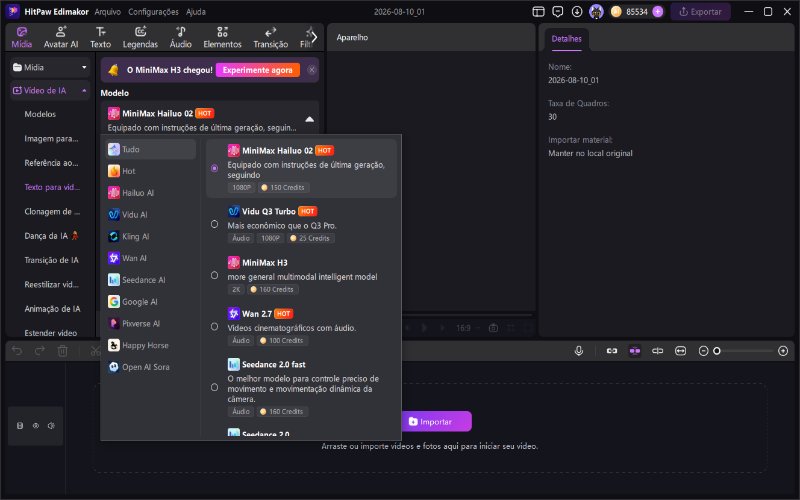Select the Wan 2.7 radio option

[x=214, y=327]
